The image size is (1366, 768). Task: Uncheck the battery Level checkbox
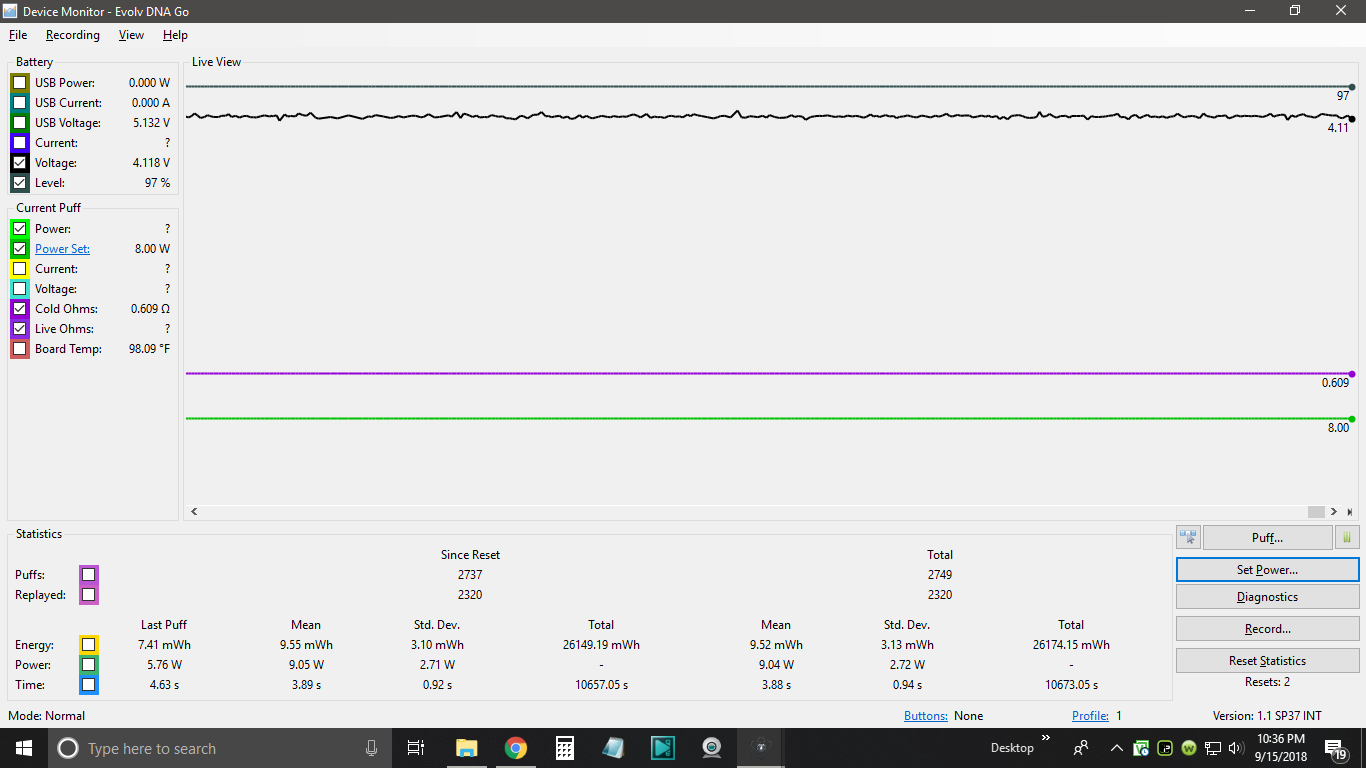(20, 183)
